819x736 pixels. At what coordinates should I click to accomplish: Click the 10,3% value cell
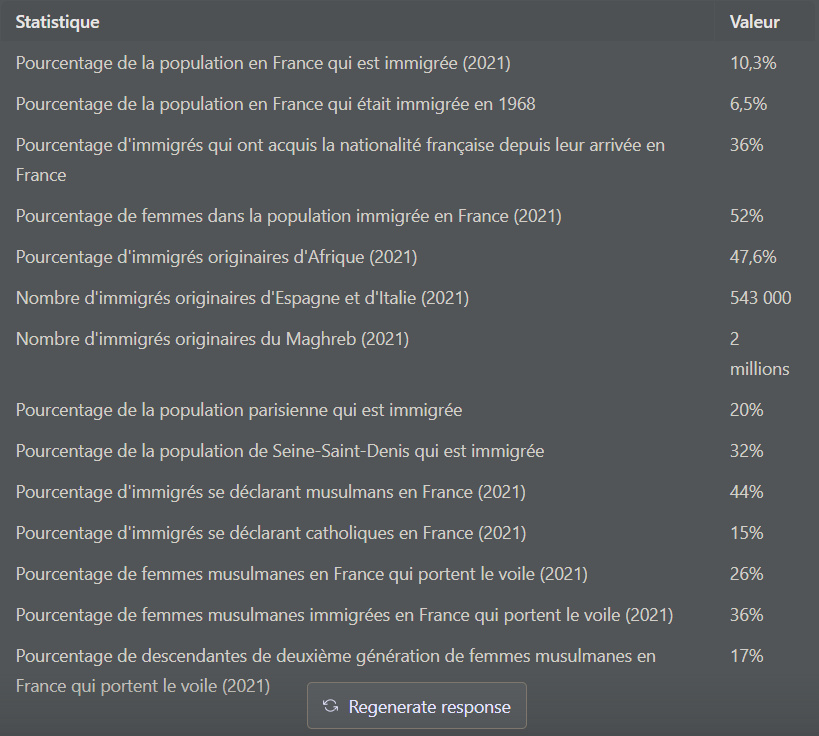(x=753, y=63)
